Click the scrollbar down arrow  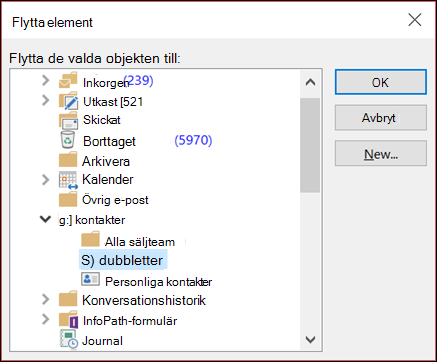click(310, 340)
